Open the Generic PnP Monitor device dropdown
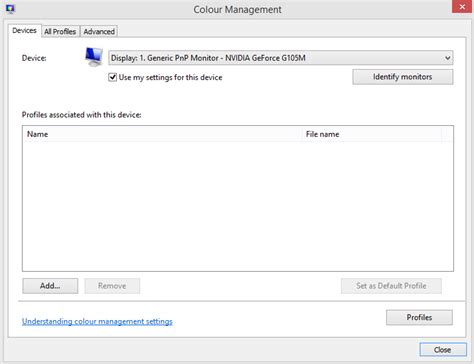 point(281,58)
